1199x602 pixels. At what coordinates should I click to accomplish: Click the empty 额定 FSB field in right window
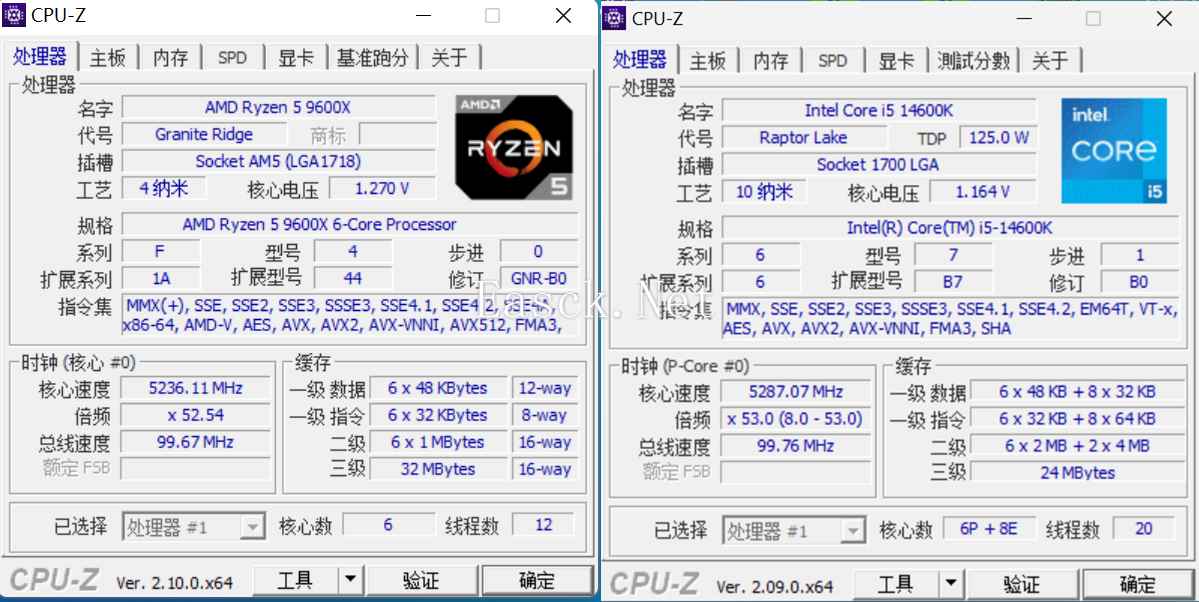pyautogui.click(x=795, y=472)
